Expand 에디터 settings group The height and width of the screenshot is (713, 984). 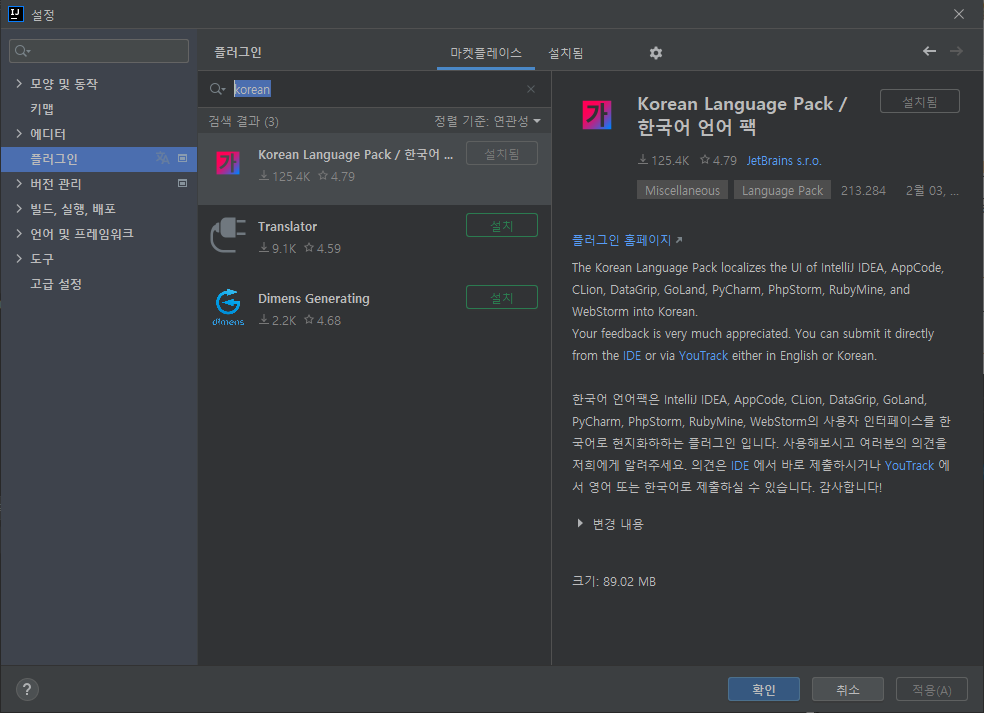pyautogui.click(x=19, y=134)
